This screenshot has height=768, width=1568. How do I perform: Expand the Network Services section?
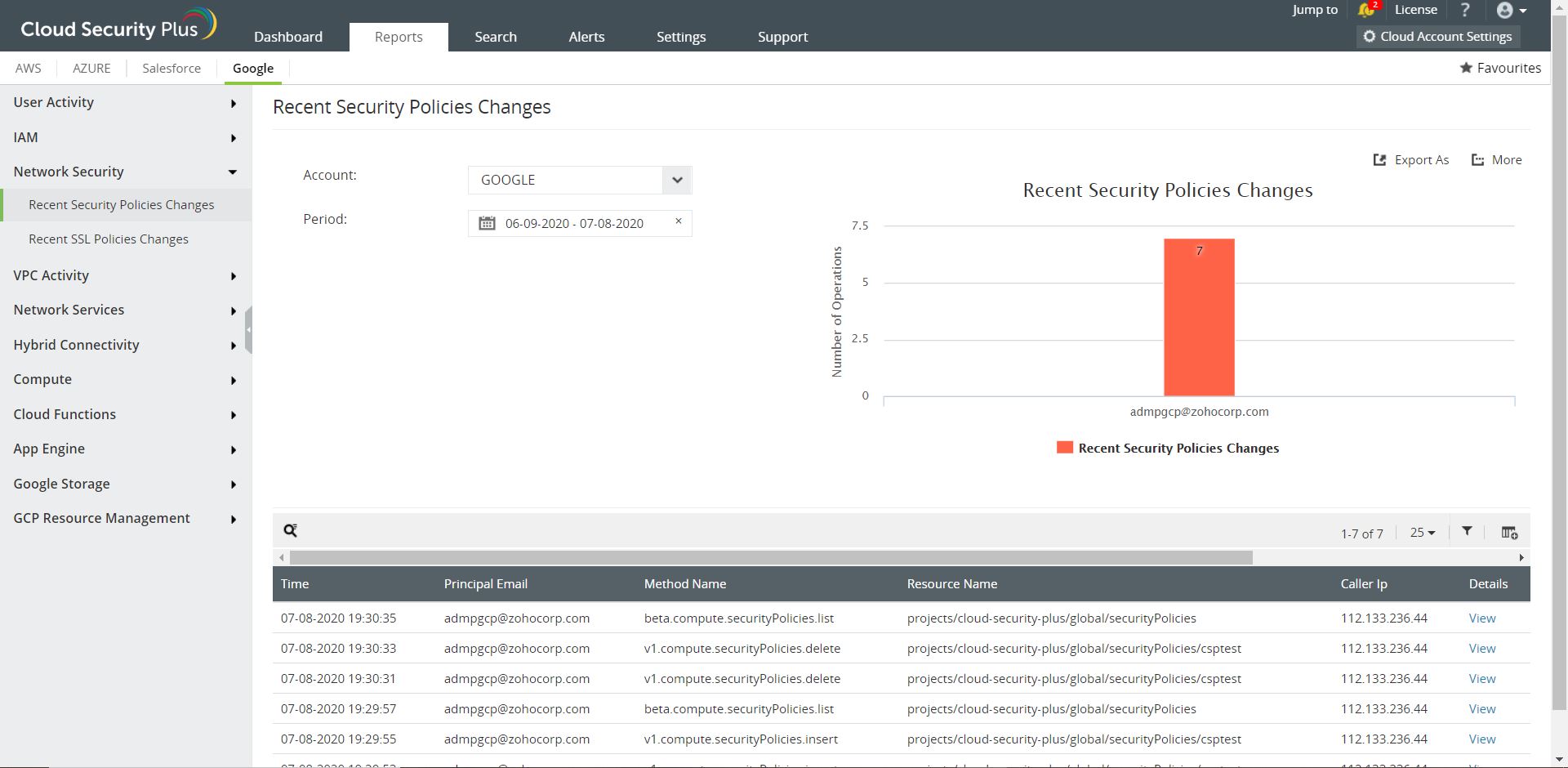[x=126, y=310]
